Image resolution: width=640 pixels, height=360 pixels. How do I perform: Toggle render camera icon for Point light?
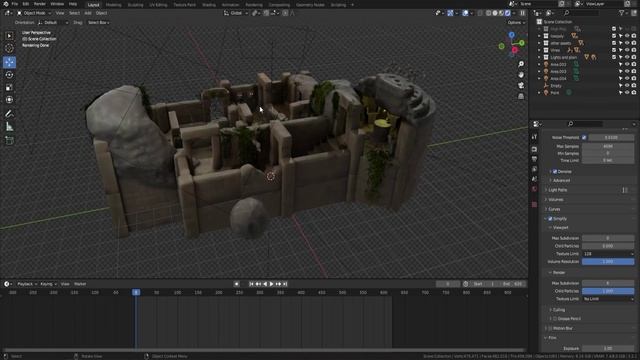(x=634, y=93)
